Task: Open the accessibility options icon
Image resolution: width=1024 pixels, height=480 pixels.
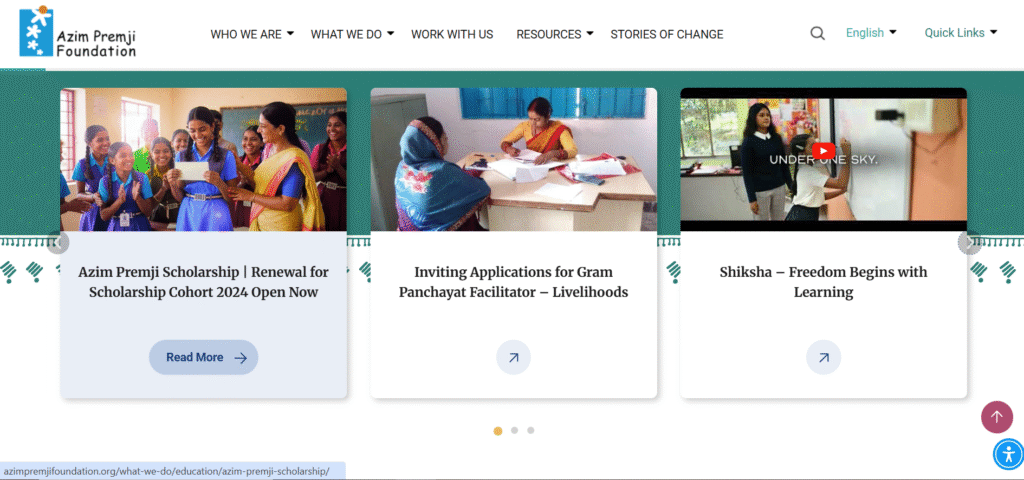Action: tap(1008, 454)
